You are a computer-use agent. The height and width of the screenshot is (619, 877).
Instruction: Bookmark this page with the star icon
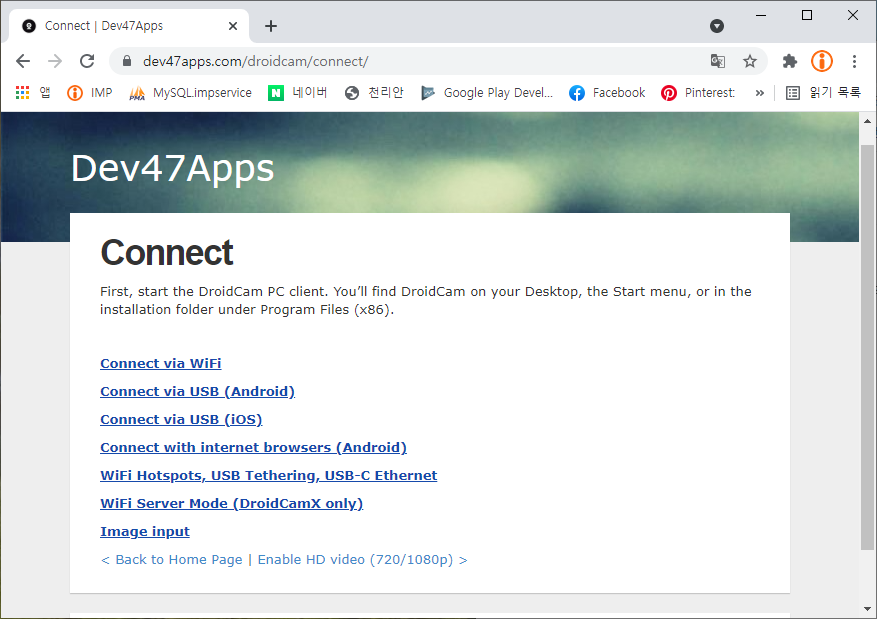tap(749, 61)
